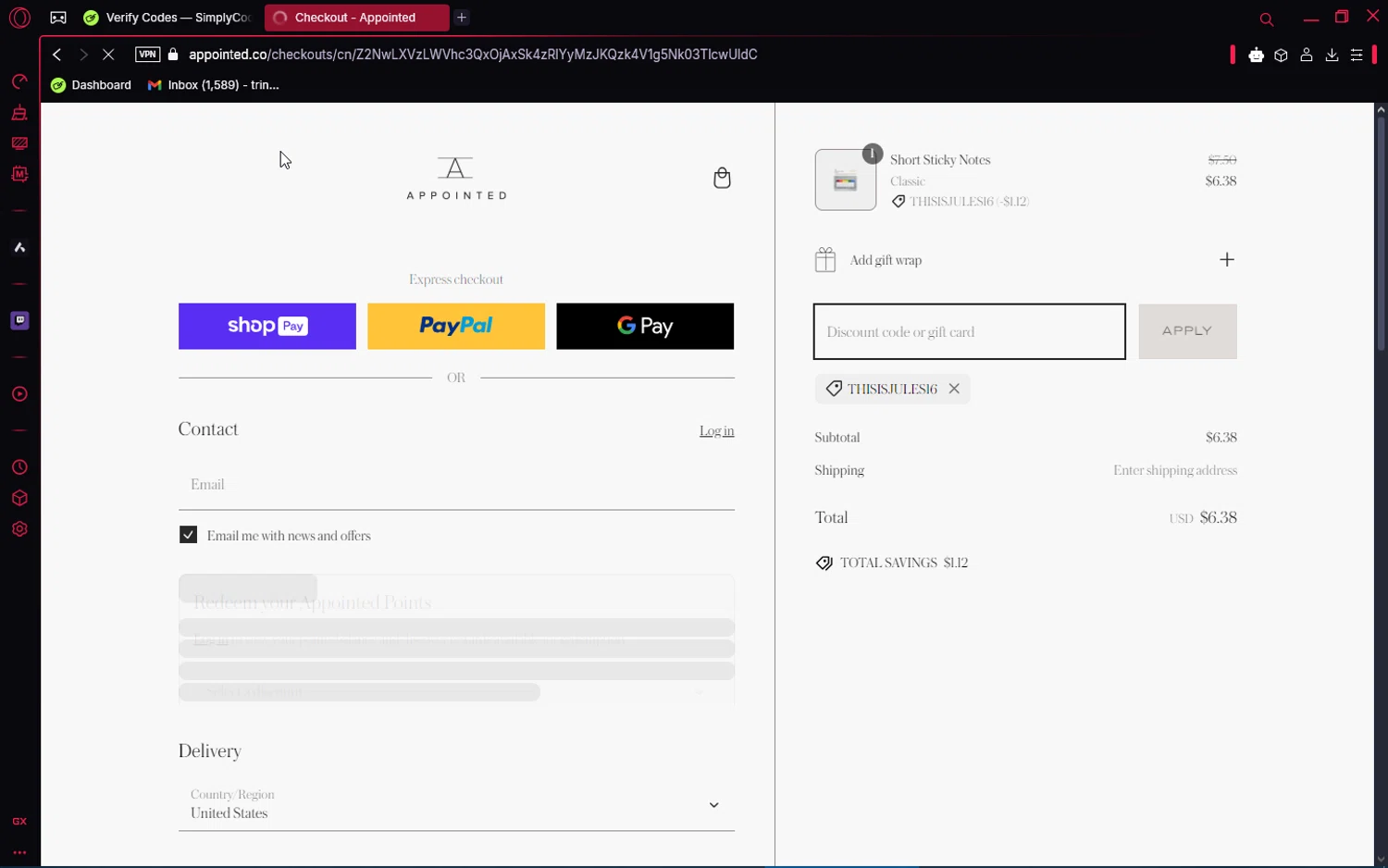Open Downloads toolbar icon
This screenshot has width=1388, height=868.
pos(1332,56)
